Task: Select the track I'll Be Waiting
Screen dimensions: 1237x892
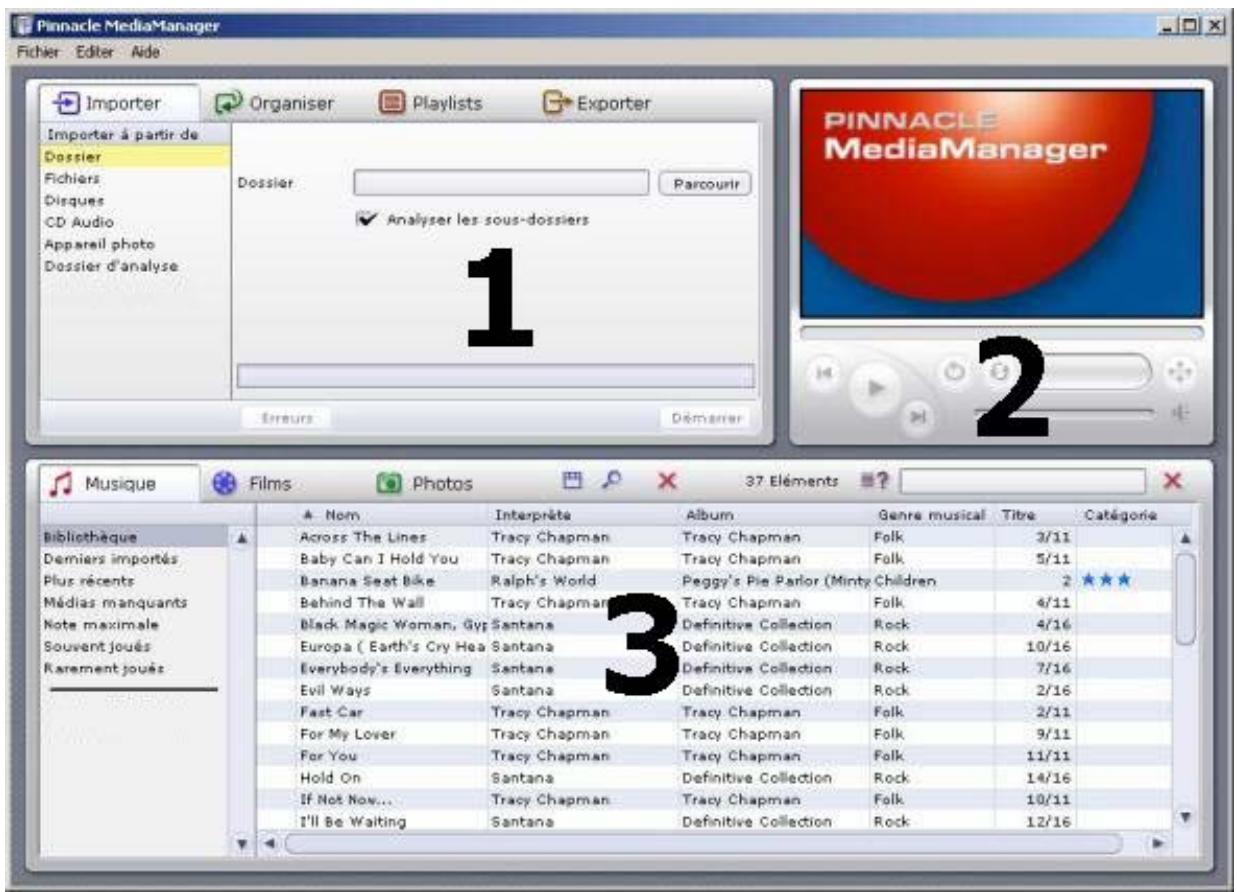Action: (x=713, y=821)
